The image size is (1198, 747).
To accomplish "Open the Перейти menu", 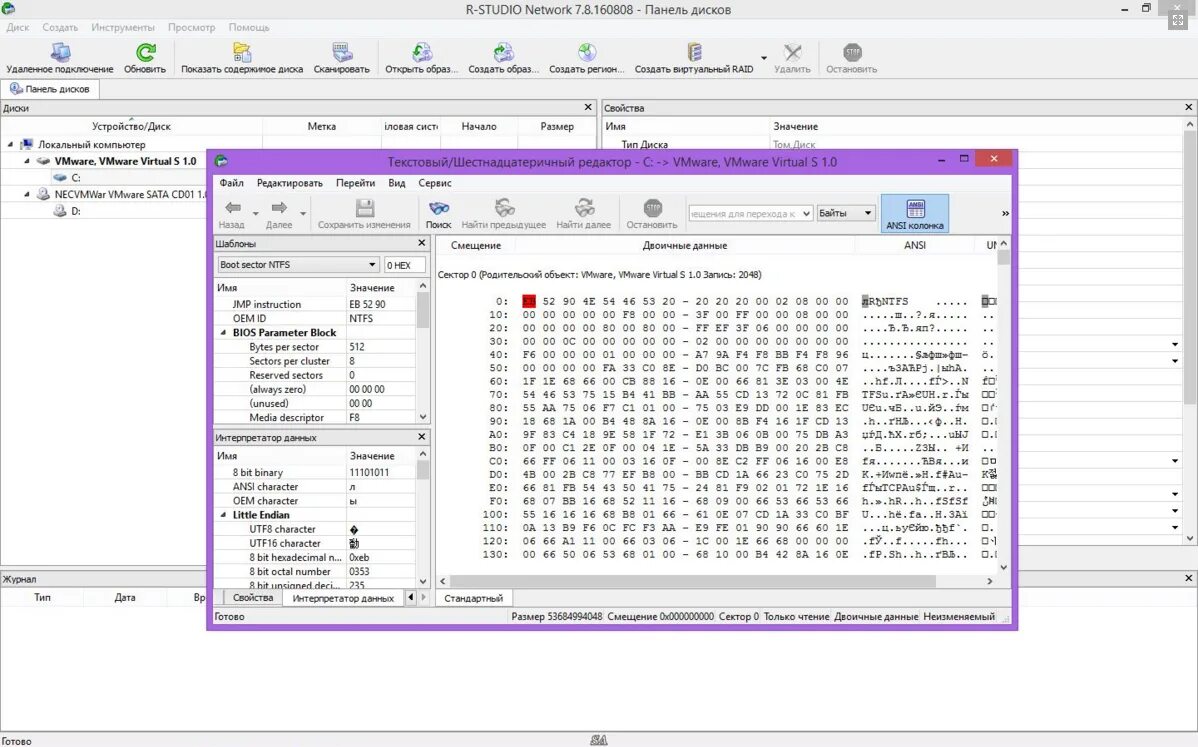I will 355,183.
